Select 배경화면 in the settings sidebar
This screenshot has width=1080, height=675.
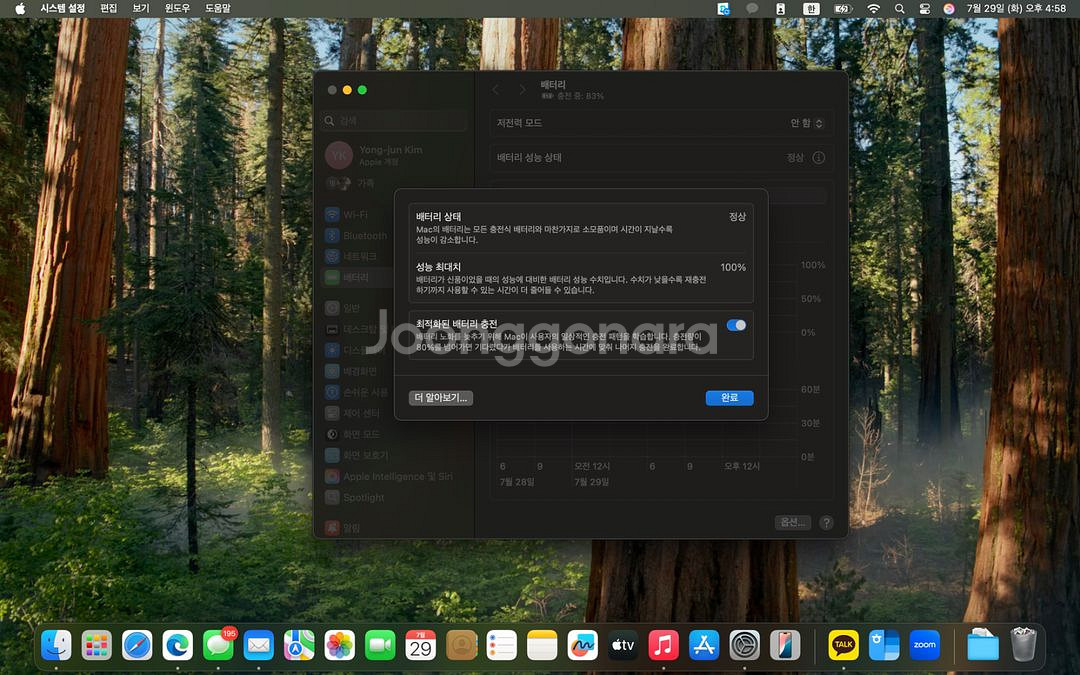tap(394, 371)
